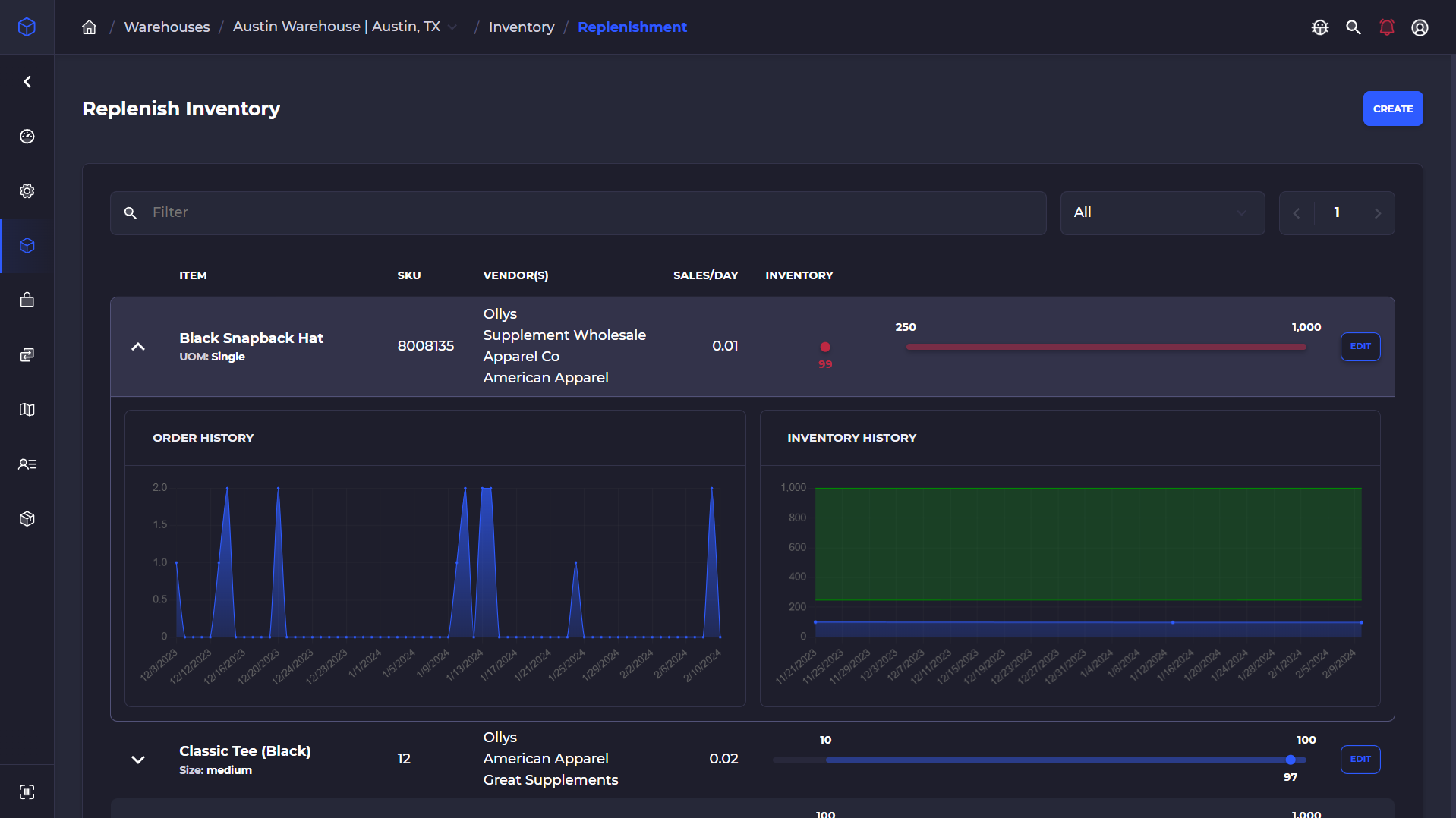Screen dimensions: 1456x818
Task: Click the Black Snapback Hat item name
Action: [x=251, y=338]
